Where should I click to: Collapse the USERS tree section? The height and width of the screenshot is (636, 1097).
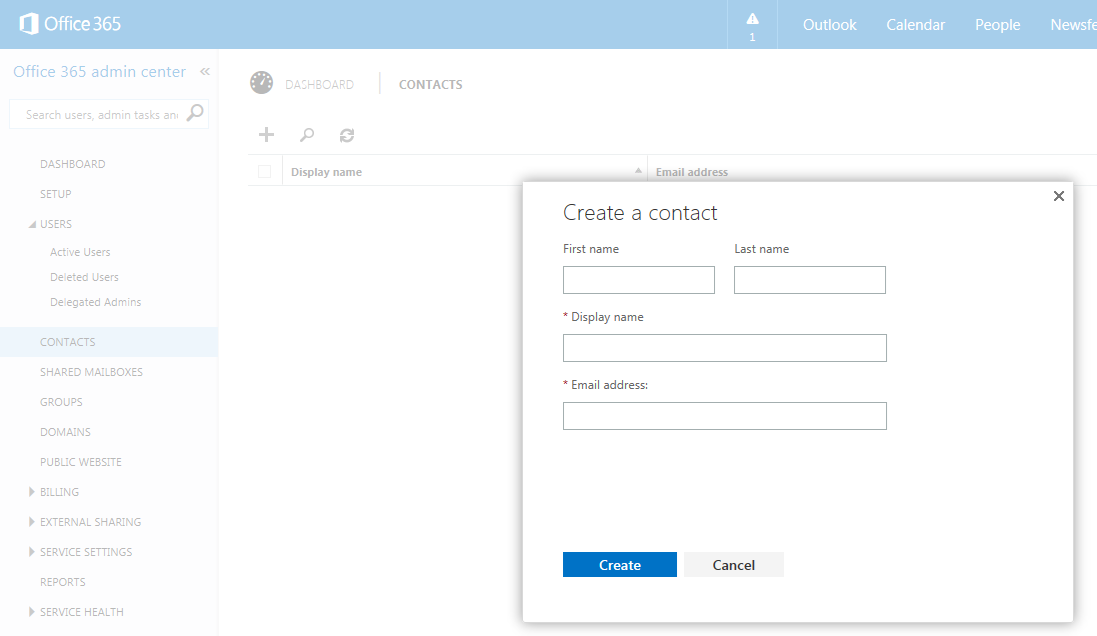tap(32, 225)
